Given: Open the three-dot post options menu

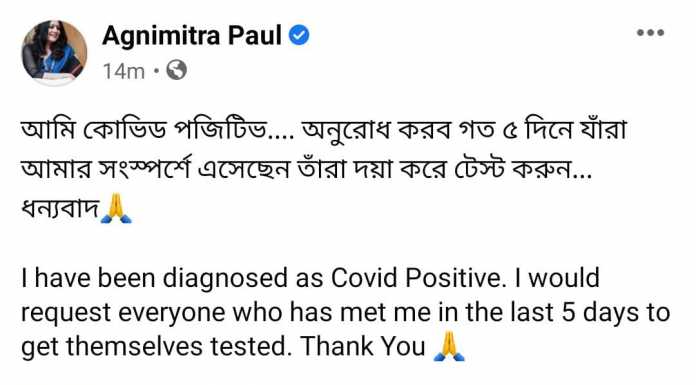Looking at the screenshot, I should [650, 32].
